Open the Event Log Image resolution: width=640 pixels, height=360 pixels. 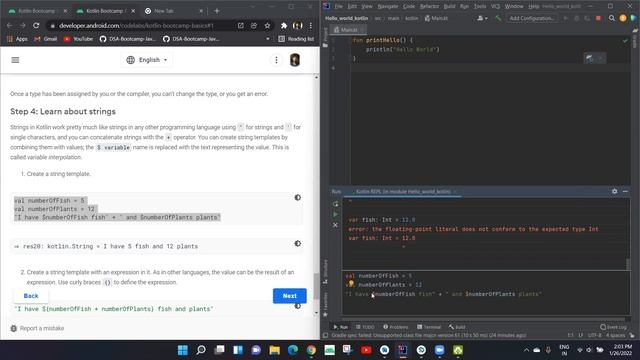tap(613, 327)
